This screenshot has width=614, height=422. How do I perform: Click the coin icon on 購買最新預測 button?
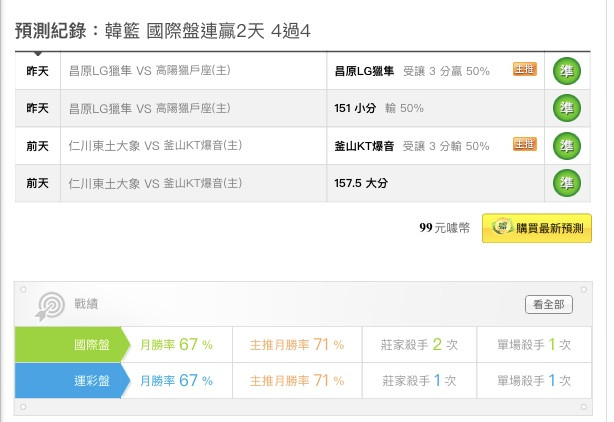point(502,226)
